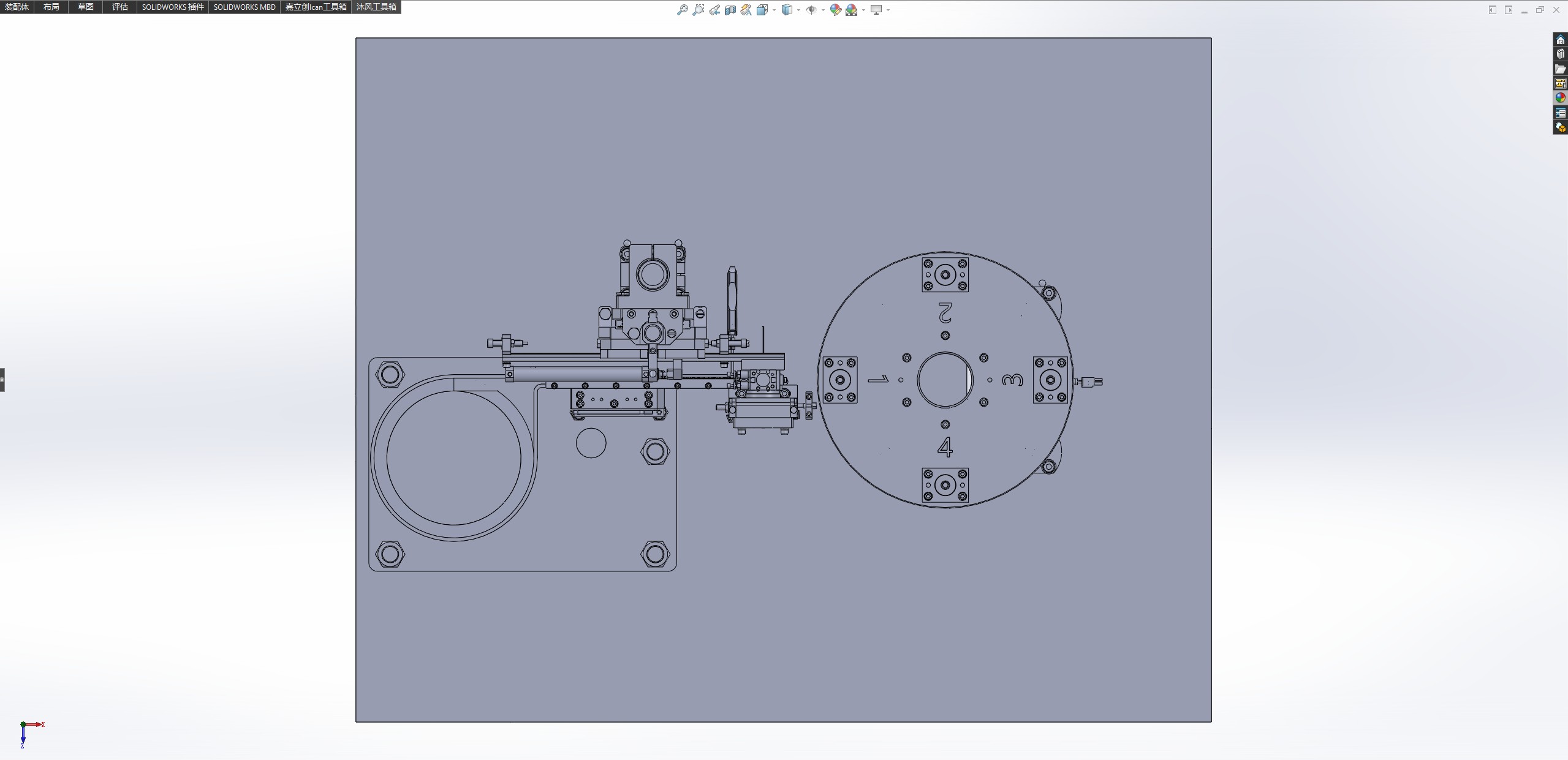Click the Edit Appearance color ball
This screenshot has width=1568, height=760.
coord(835,10)
